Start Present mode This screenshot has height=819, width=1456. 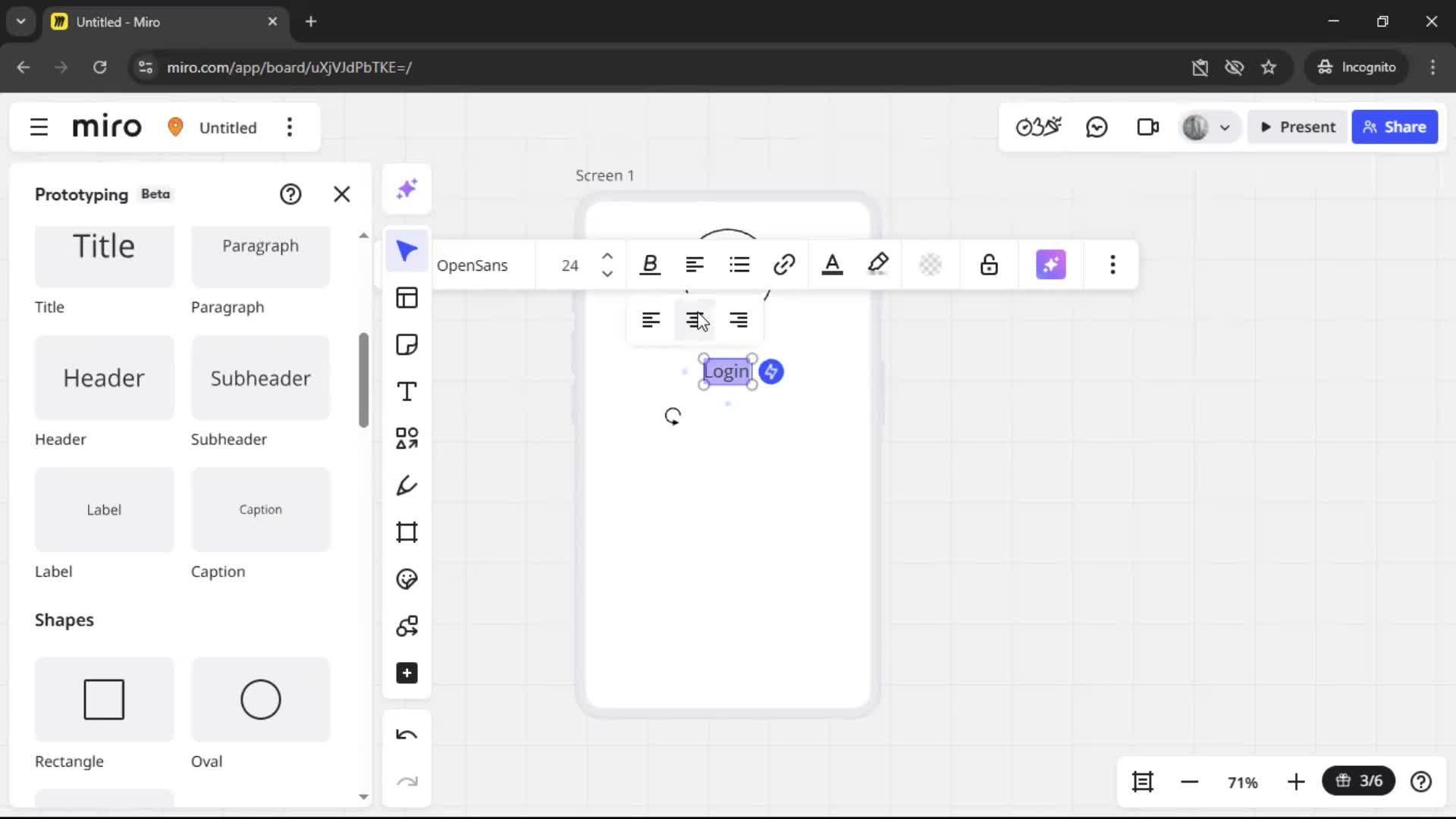click(x=1298, y=127)
